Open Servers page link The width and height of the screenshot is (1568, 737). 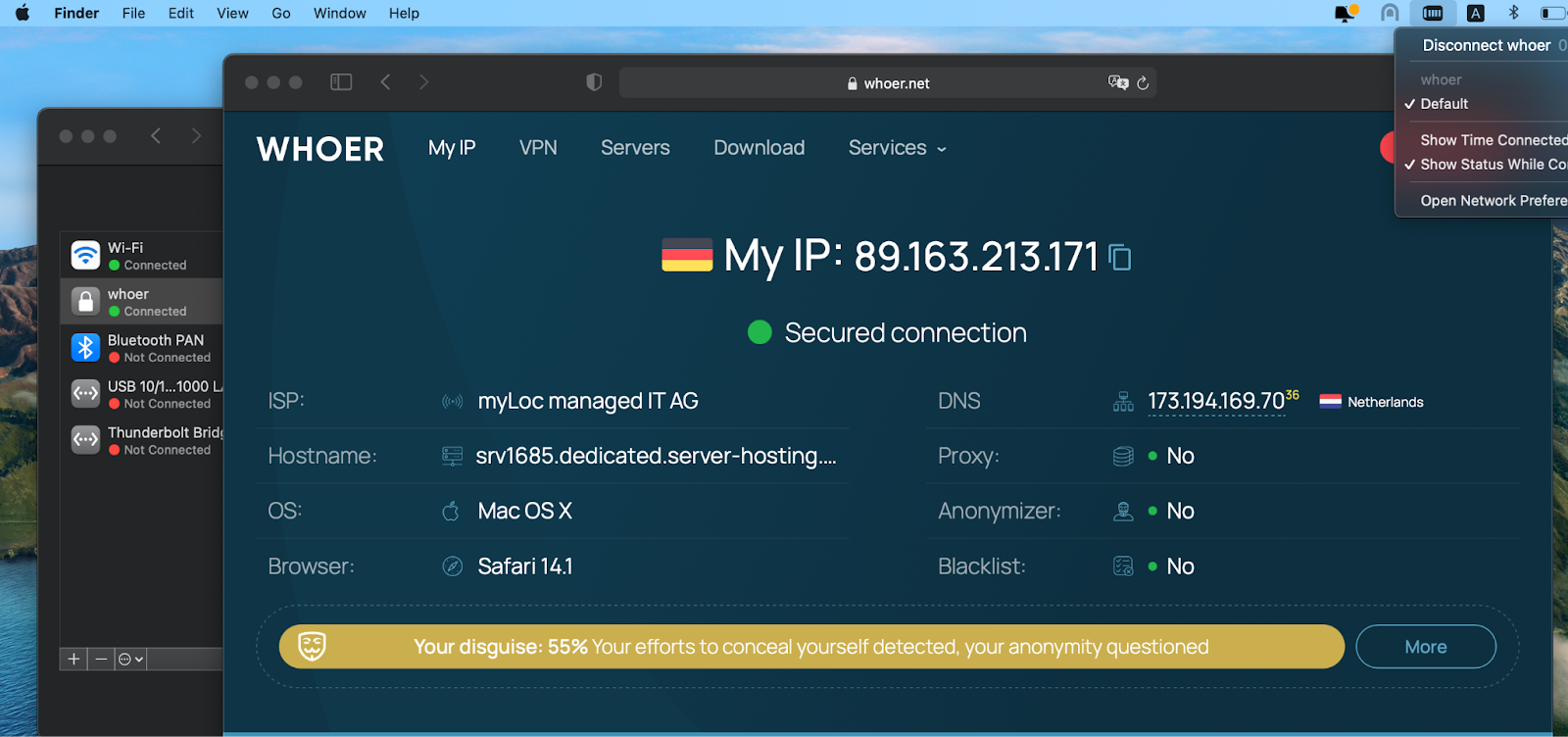pos(635,148)
